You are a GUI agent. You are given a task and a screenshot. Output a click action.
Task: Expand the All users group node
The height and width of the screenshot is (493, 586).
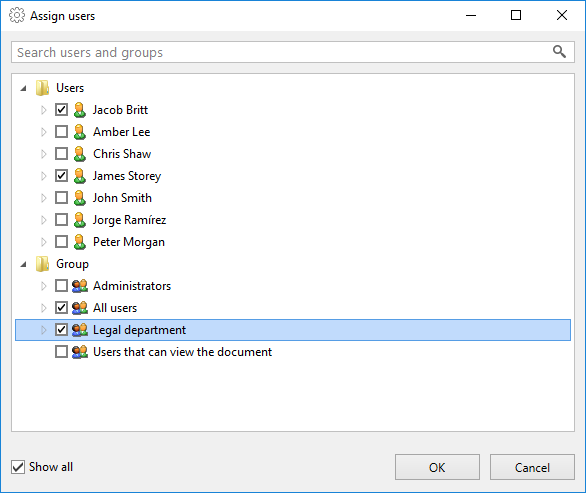coord(43,308)
